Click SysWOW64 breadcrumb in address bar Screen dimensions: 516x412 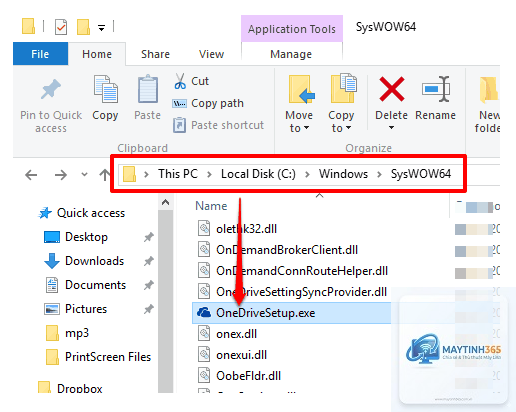(421, 174)
